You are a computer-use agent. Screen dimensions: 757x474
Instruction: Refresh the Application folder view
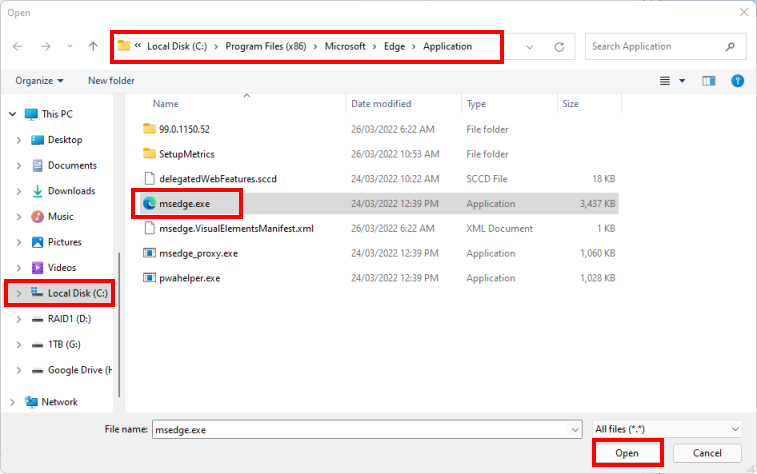559,47
